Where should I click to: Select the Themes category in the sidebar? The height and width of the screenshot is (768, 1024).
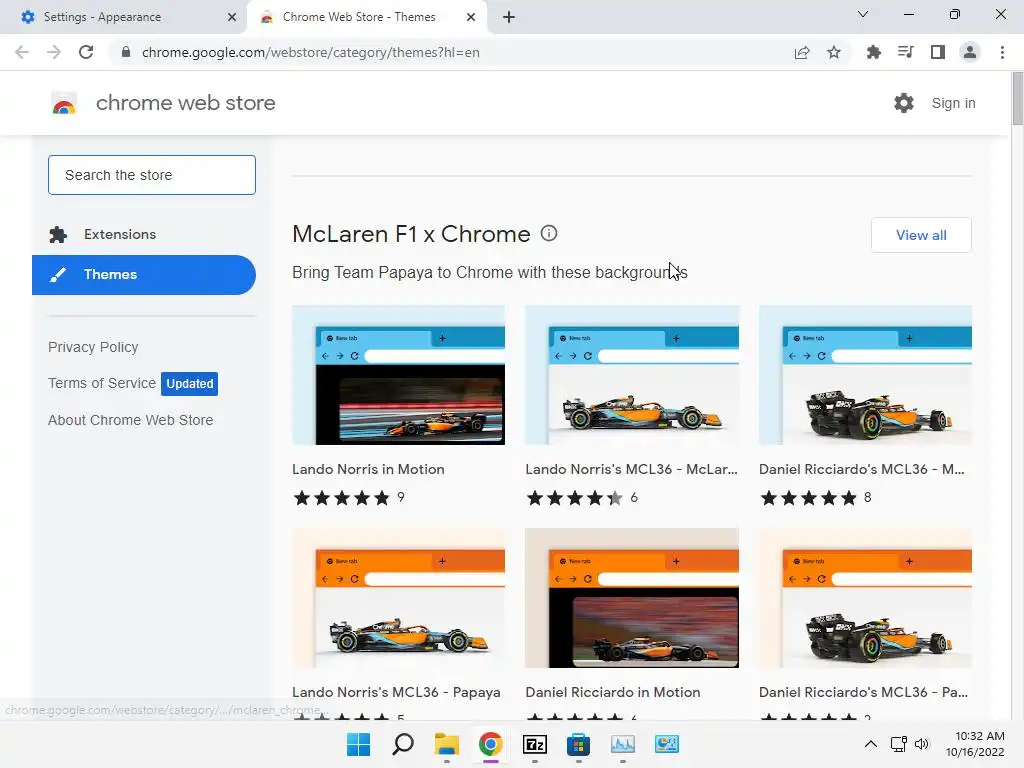tap(144, 275)
